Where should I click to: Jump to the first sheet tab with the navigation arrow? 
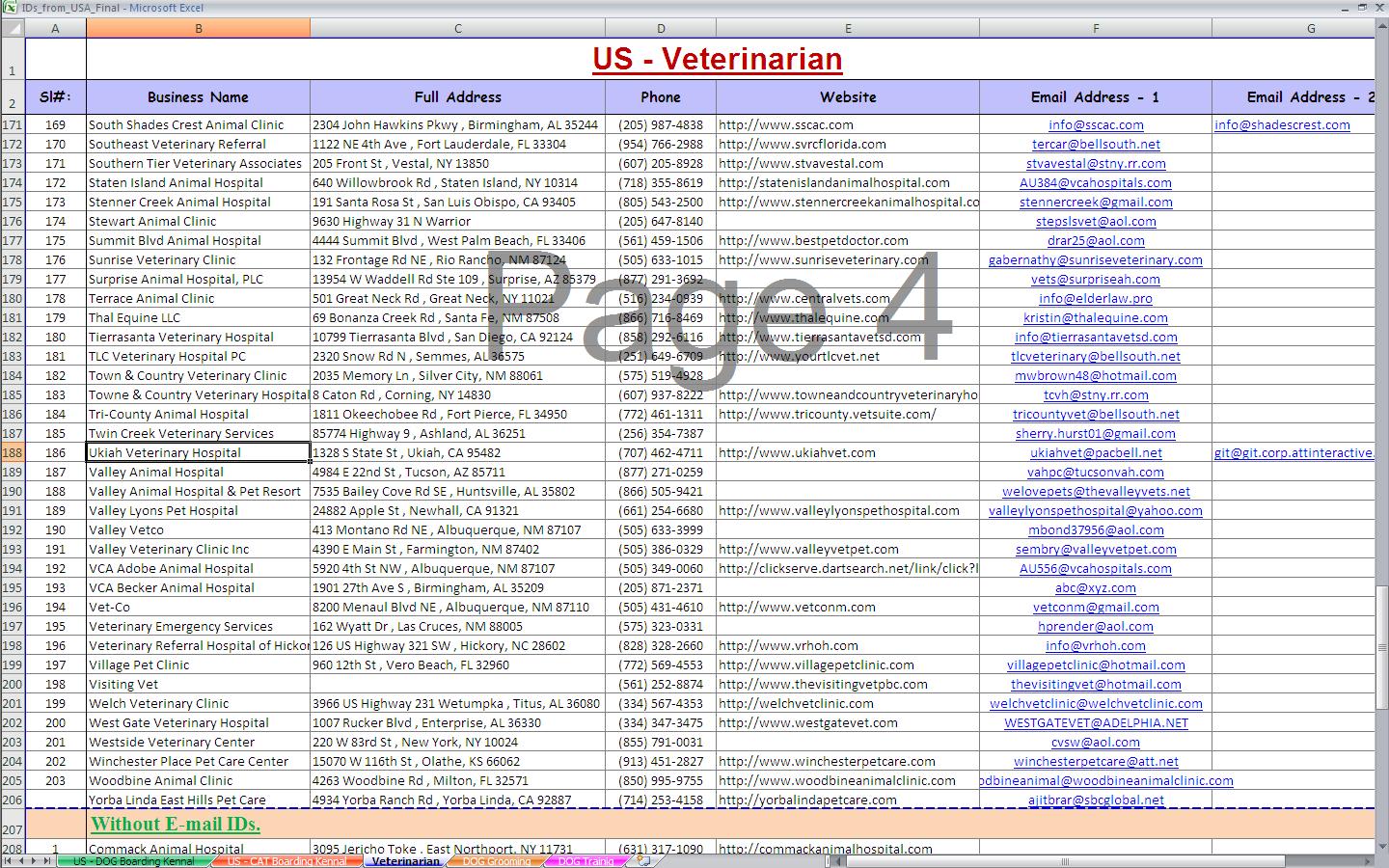[x=9, y=860]
